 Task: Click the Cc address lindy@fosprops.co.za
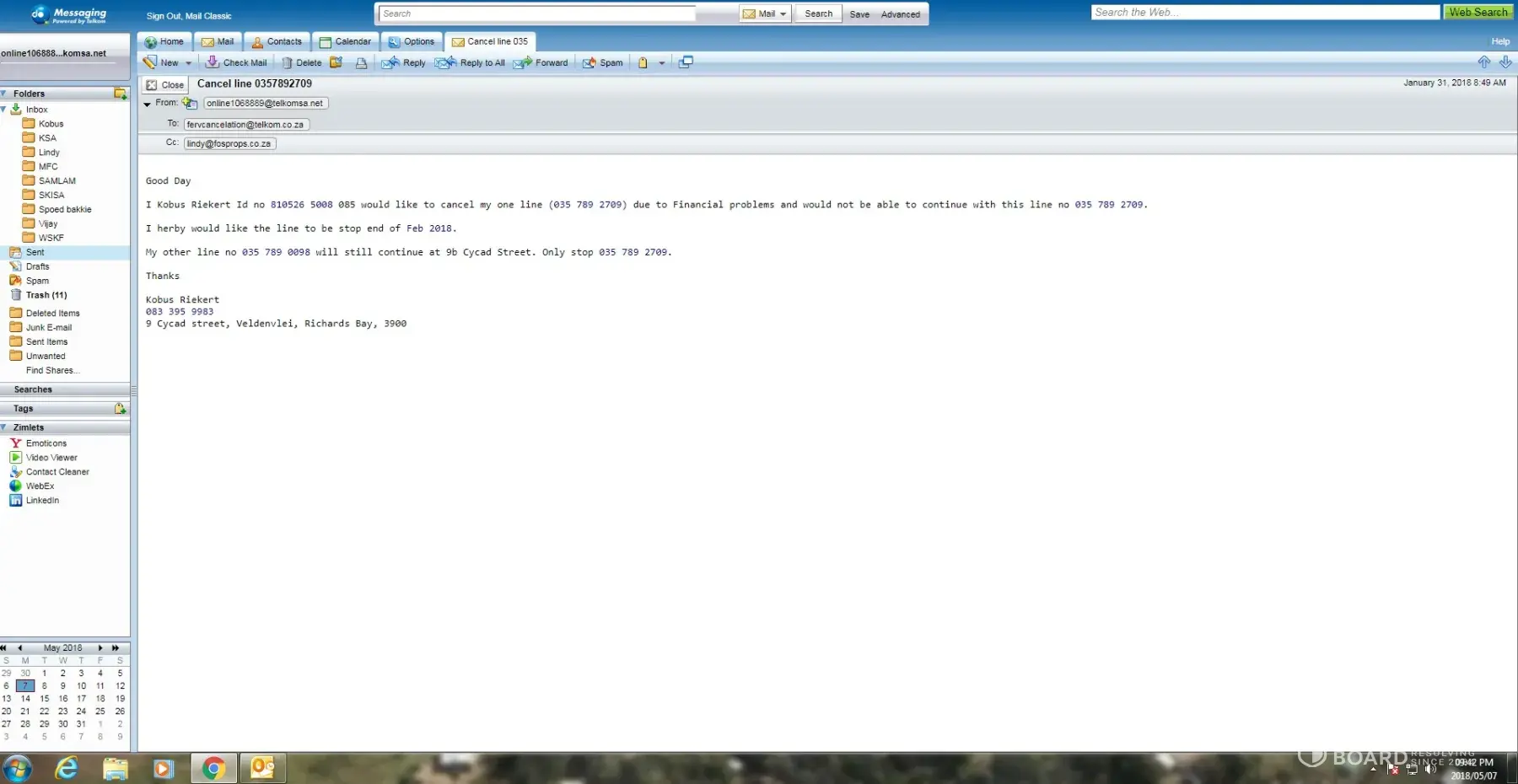pyautogui.click(x=229, y=144)
